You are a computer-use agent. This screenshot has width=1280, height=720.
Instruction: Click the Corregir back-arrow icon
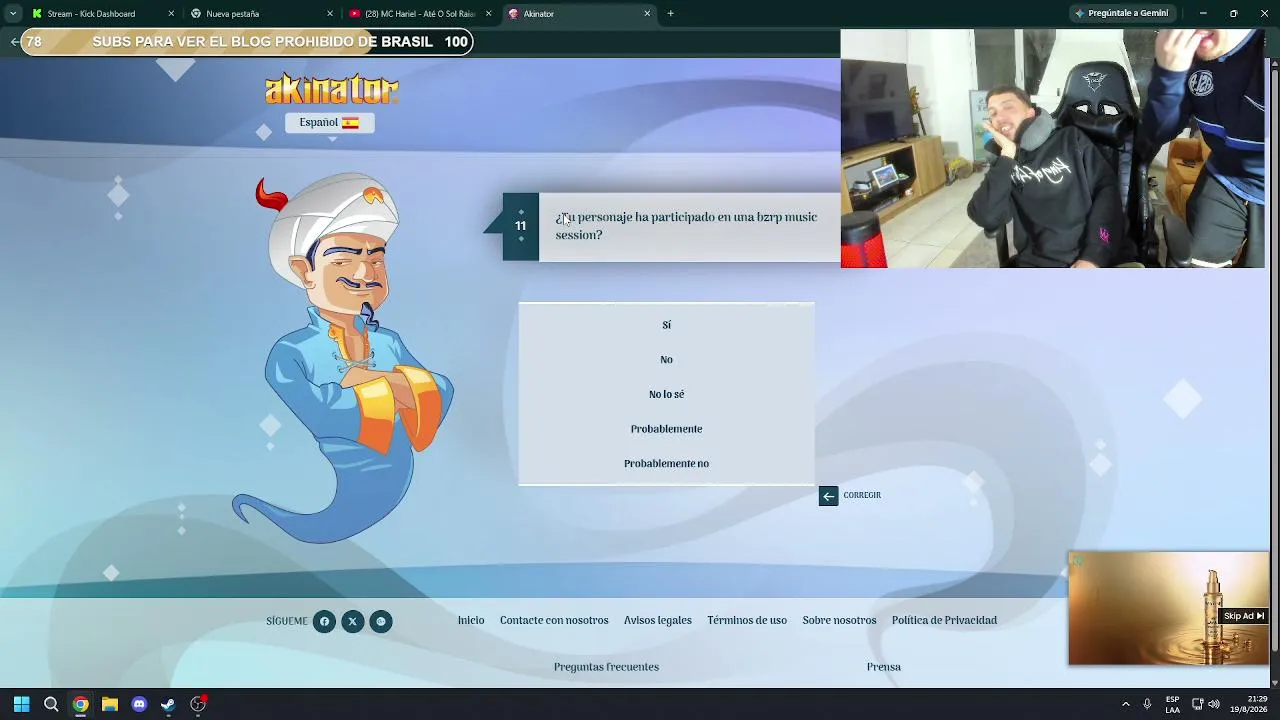pyautogui.click(x=828, y=496)
